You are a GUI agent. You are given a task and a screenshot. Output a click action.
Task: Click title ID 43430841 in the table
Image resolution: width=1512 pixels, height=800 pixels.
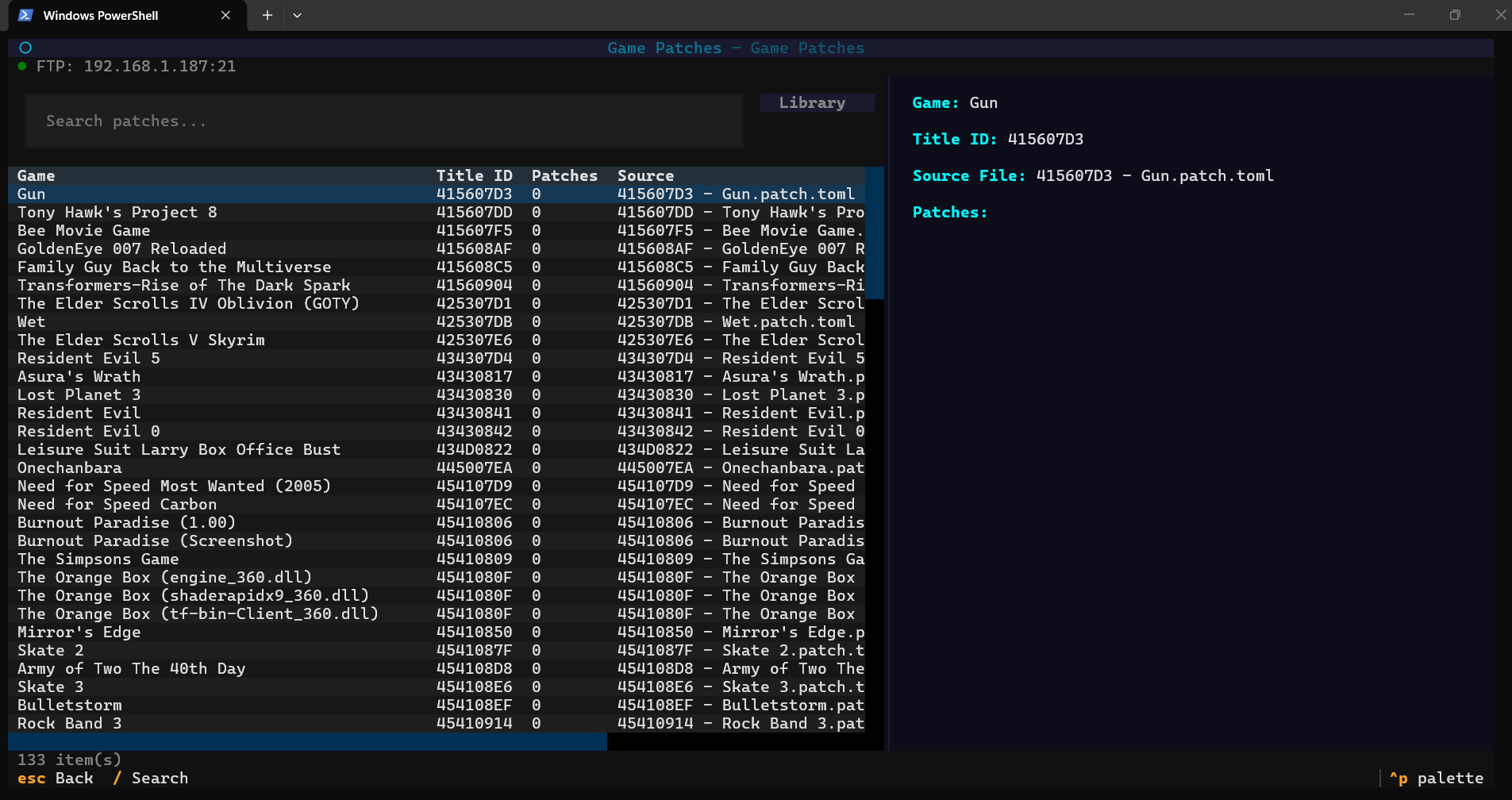tap(475, 413)
